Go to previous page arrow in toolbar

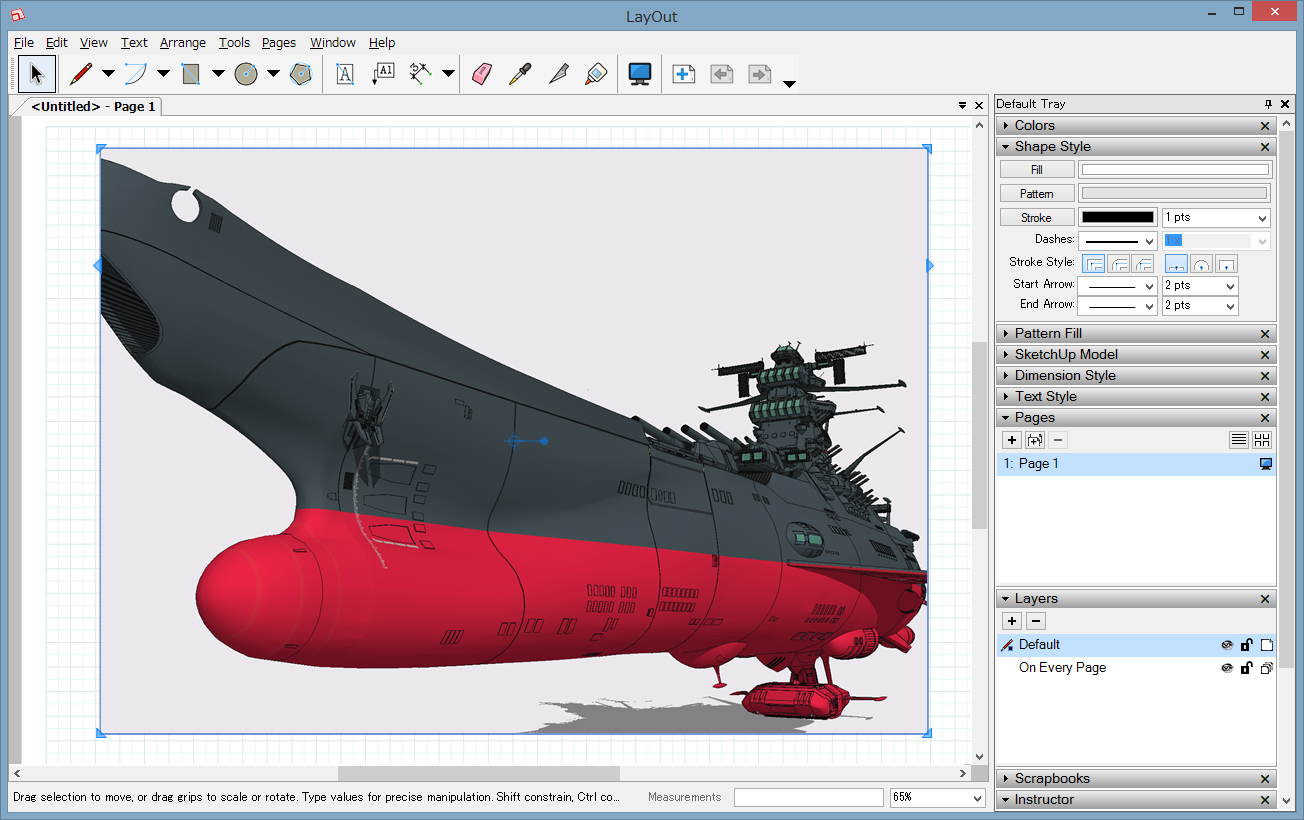click(x=722, y=74)
